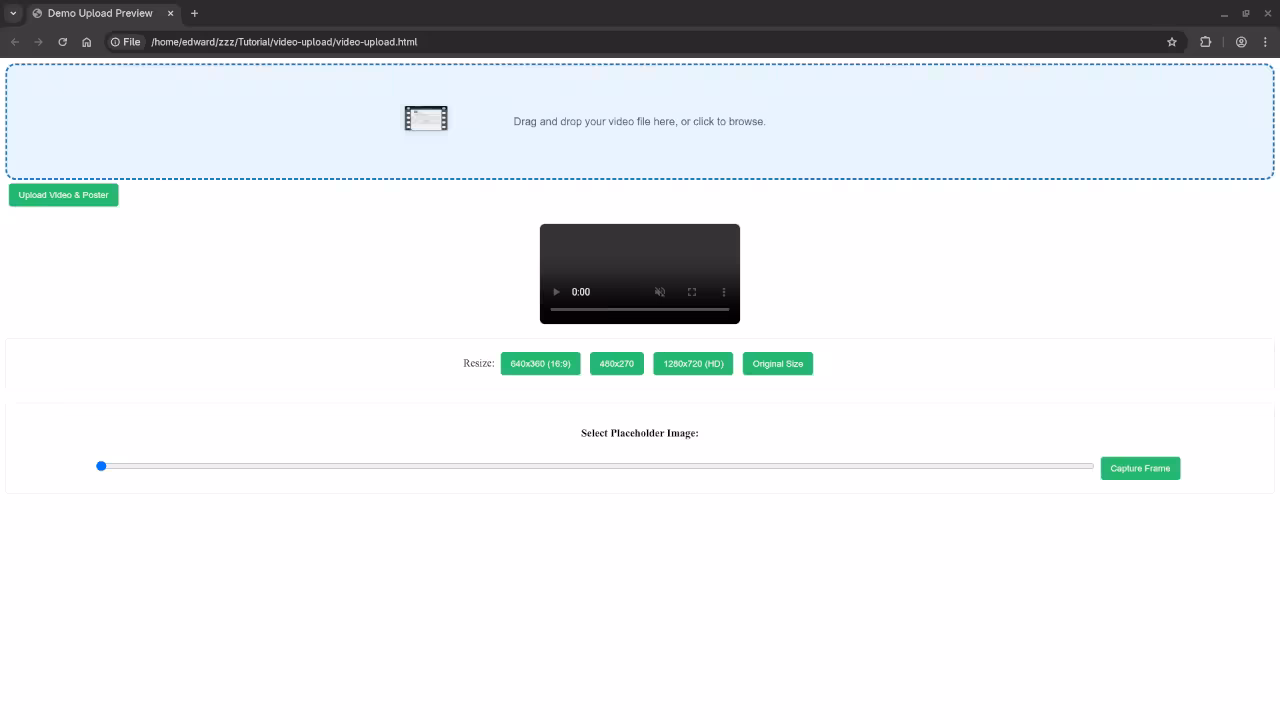Click Upload Video & Poster button

[63, 195]
